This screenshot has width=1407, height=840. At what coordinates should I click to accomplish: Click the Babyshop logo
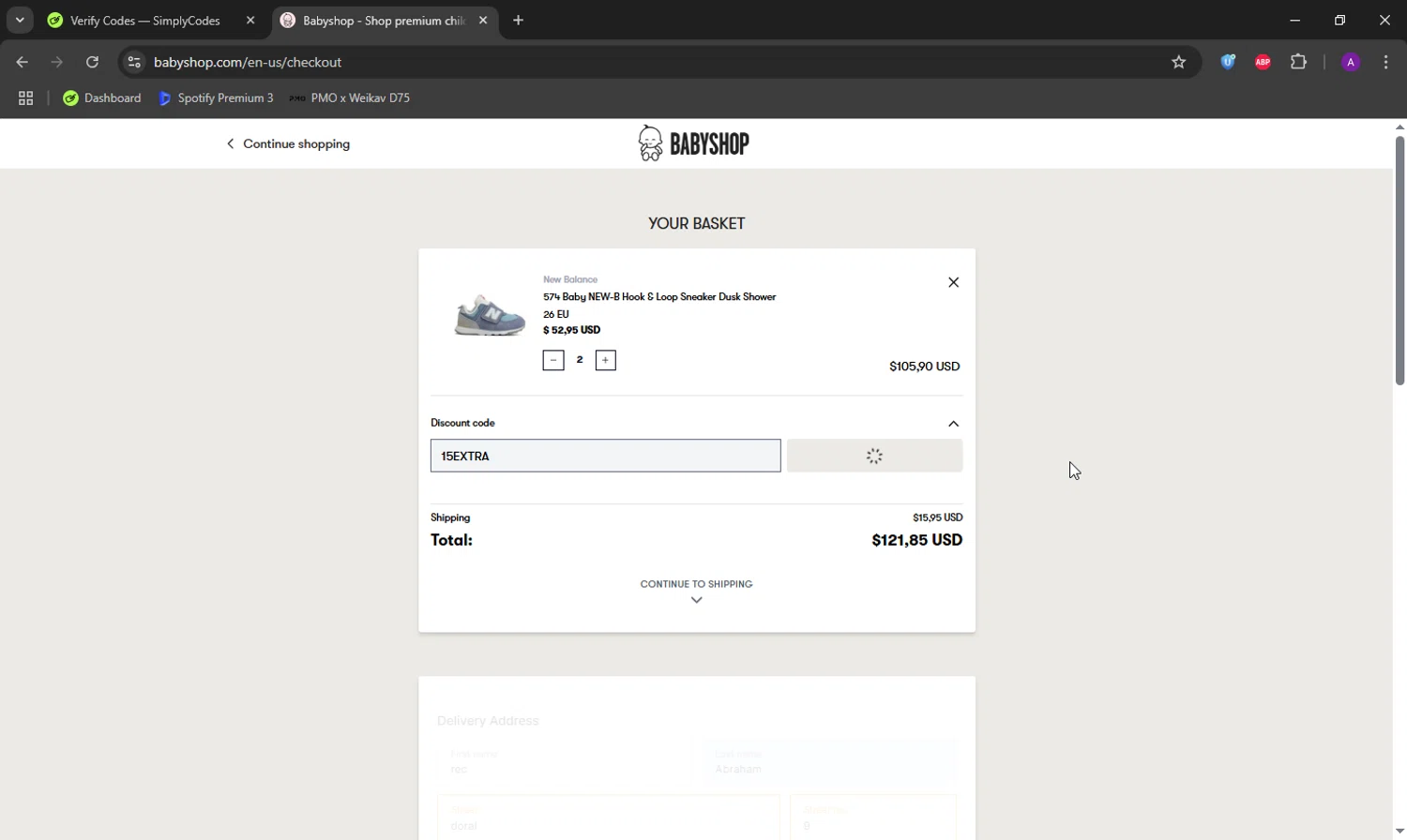694,143
